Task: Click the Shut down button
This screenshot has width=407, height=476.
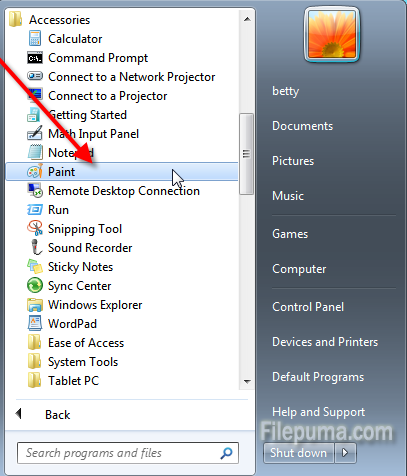Action: [x=299, y=453]
